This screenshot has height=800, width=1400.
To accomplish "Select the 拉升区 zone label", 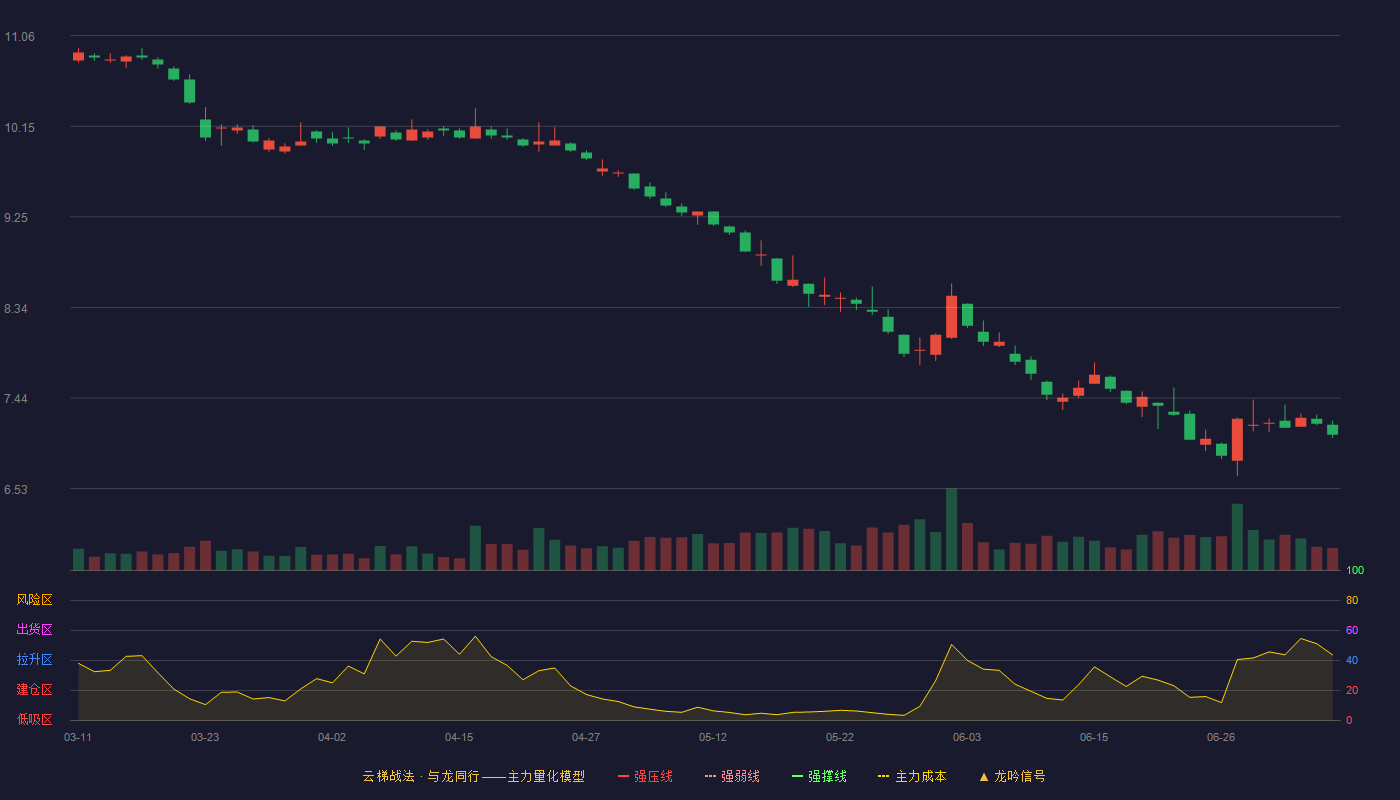I will tap(34, 660).
